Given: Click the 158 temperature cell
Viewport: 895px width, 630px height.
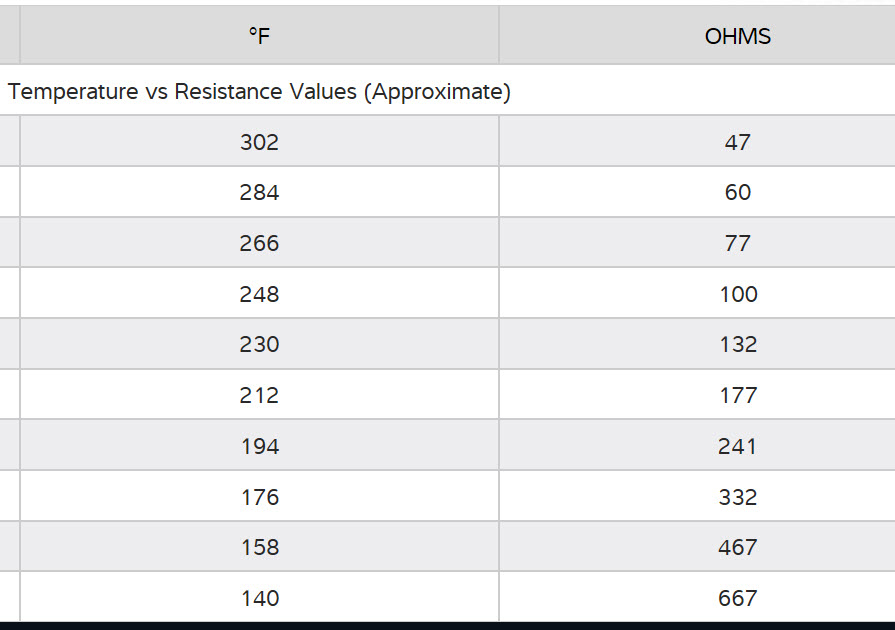Looking at the screenshot, I should point(259,547).
